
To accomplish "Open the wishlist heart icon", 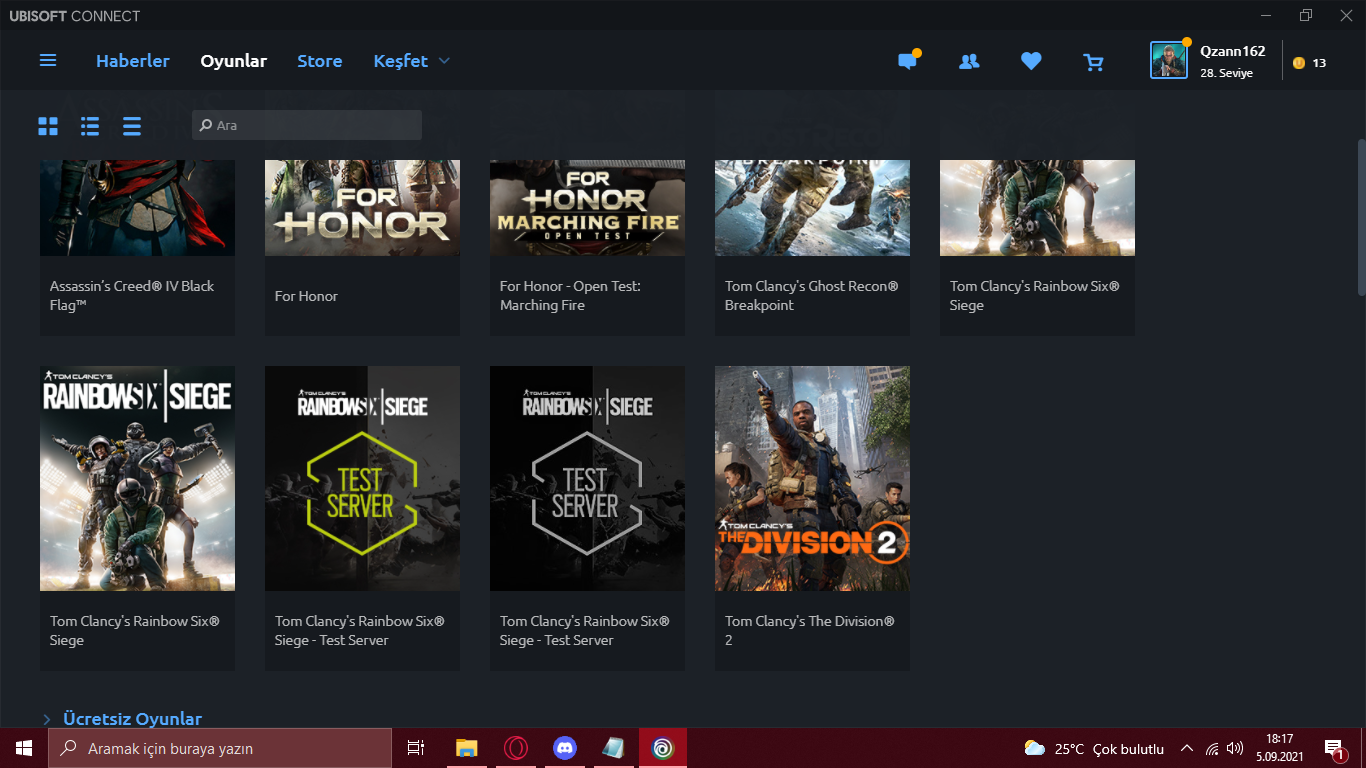I will click(1031, 61).
